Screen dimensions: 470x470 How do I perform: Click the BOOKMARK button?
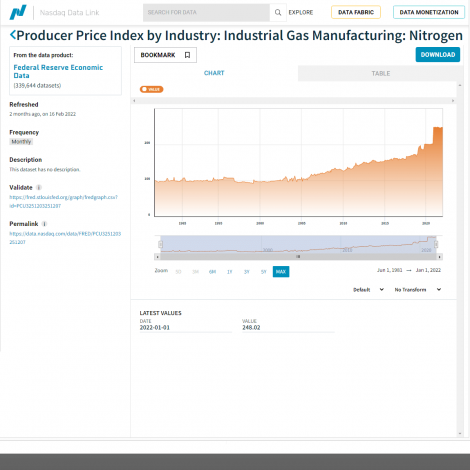(165, 55)
